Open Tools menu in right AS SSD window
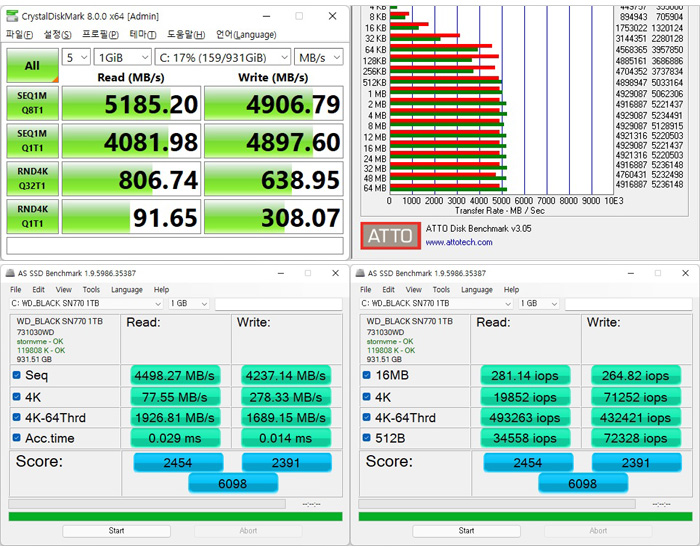 [x=441, y=290]
